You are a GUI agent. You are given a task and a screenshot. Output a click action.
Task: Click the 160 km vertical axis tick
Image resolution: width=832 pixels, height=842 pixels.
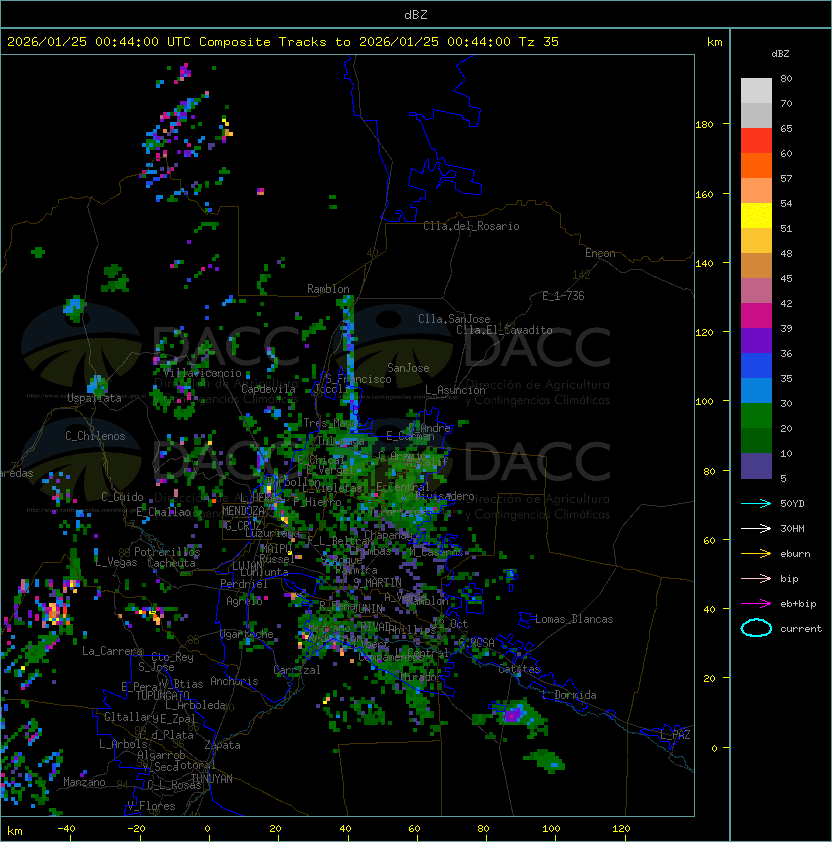pos(704,194)
